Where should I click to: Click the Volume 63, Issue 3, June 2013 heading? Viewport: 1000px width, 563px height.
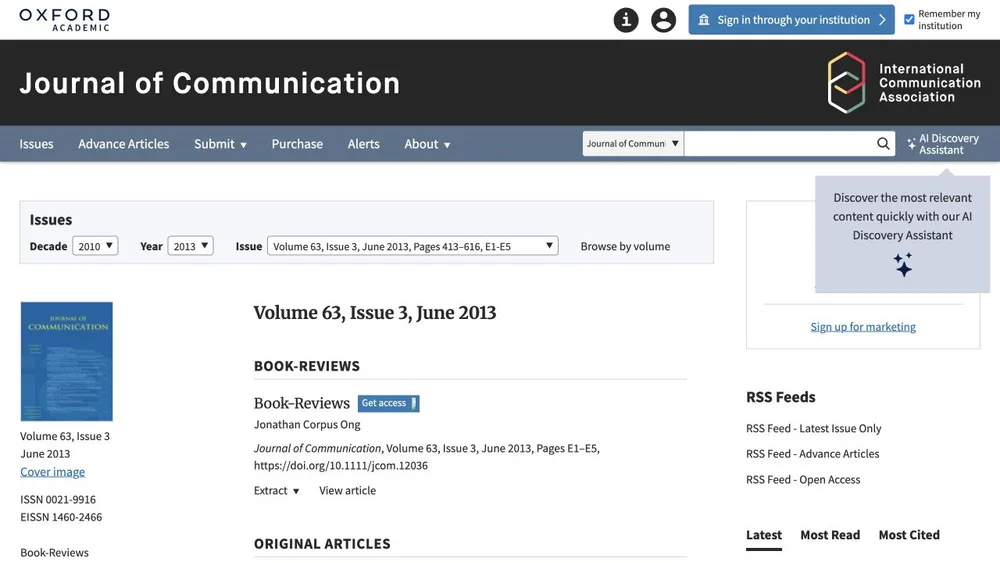(x=374, y=313)
